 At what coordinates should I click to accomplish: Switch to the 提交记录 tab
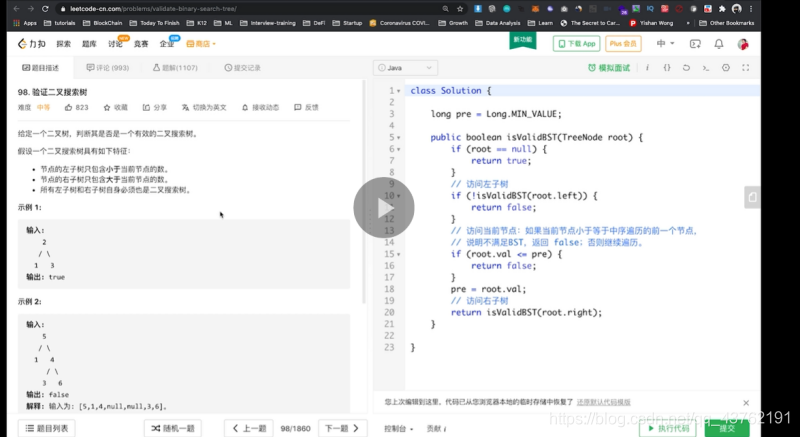click(243, 68)
